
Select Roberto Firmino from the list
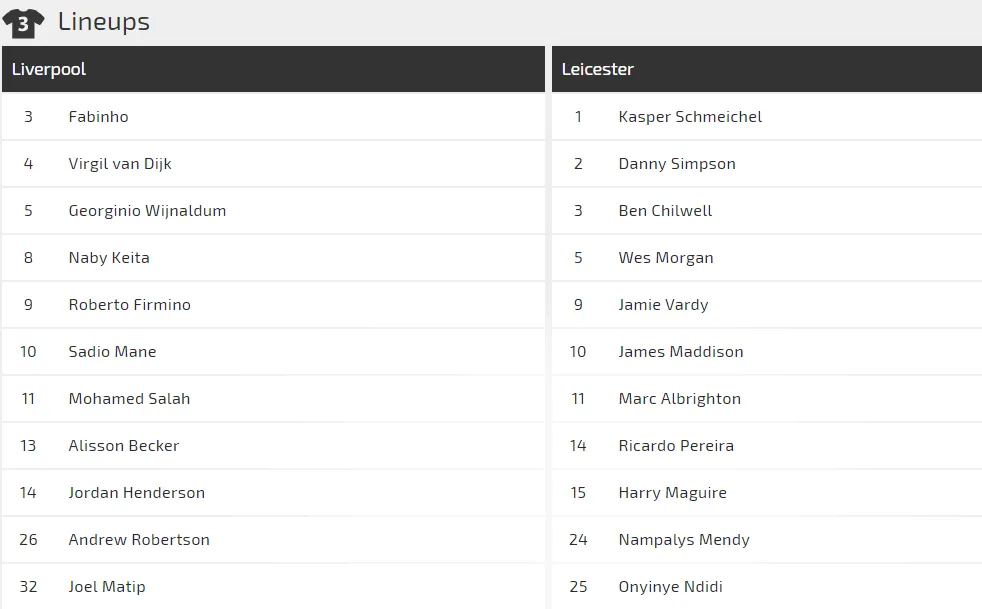point(130,304)
